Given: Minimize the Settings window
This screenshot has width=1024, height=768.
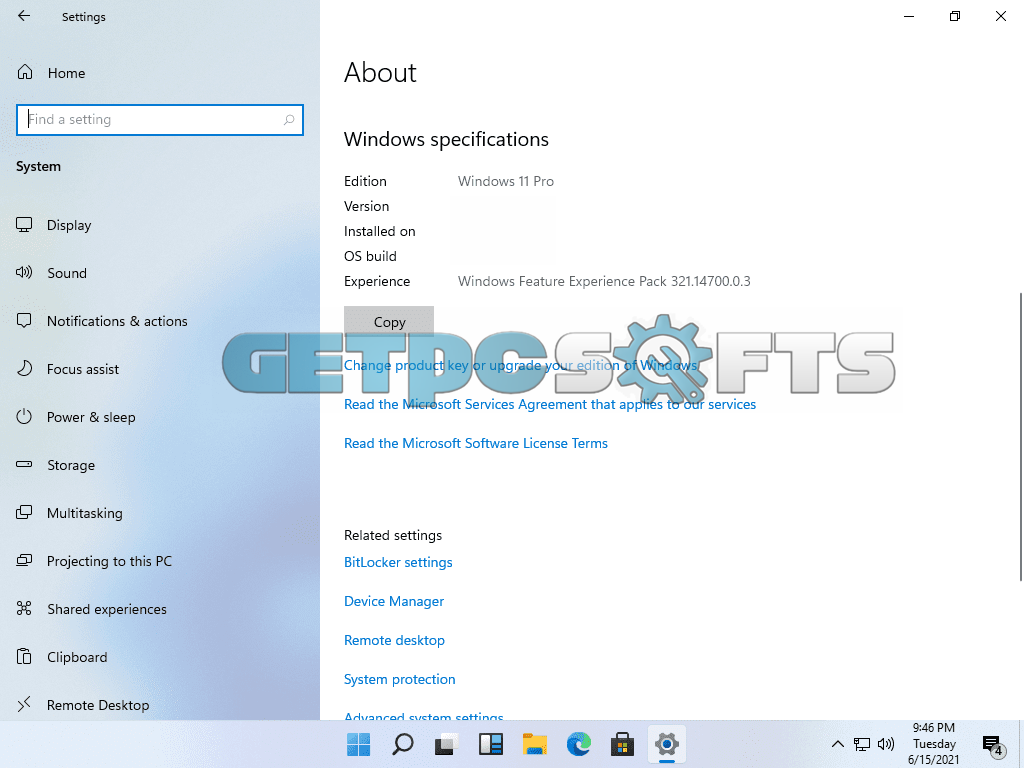Looking at the screenshot, I should tap(908, 16).
